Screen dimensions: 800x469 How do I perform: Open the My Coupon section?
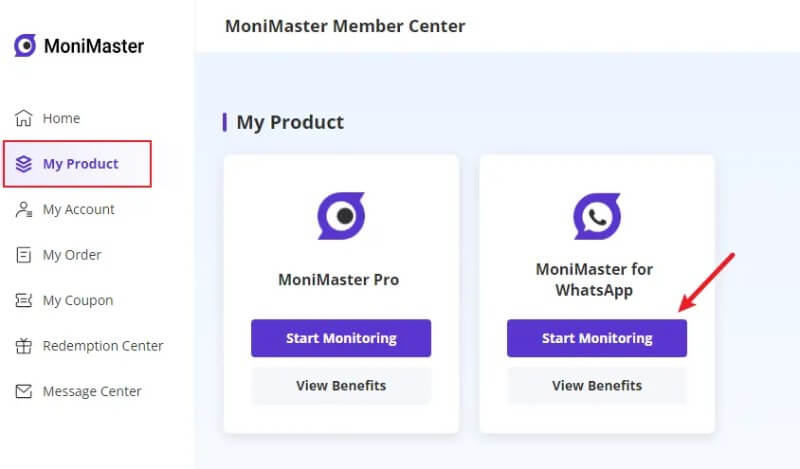pos(77,300)
